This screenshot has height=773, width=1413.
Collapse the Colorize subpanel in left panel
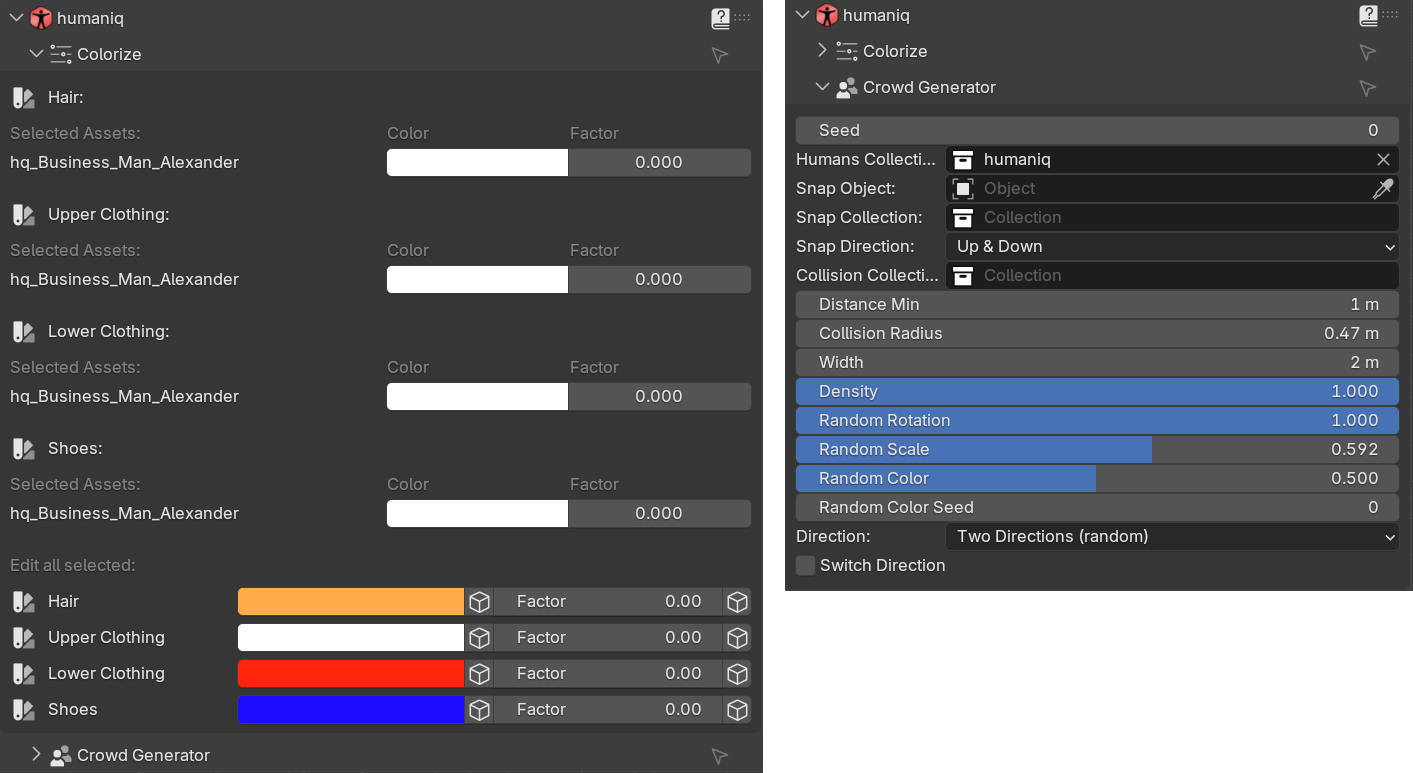click(36, 53)
